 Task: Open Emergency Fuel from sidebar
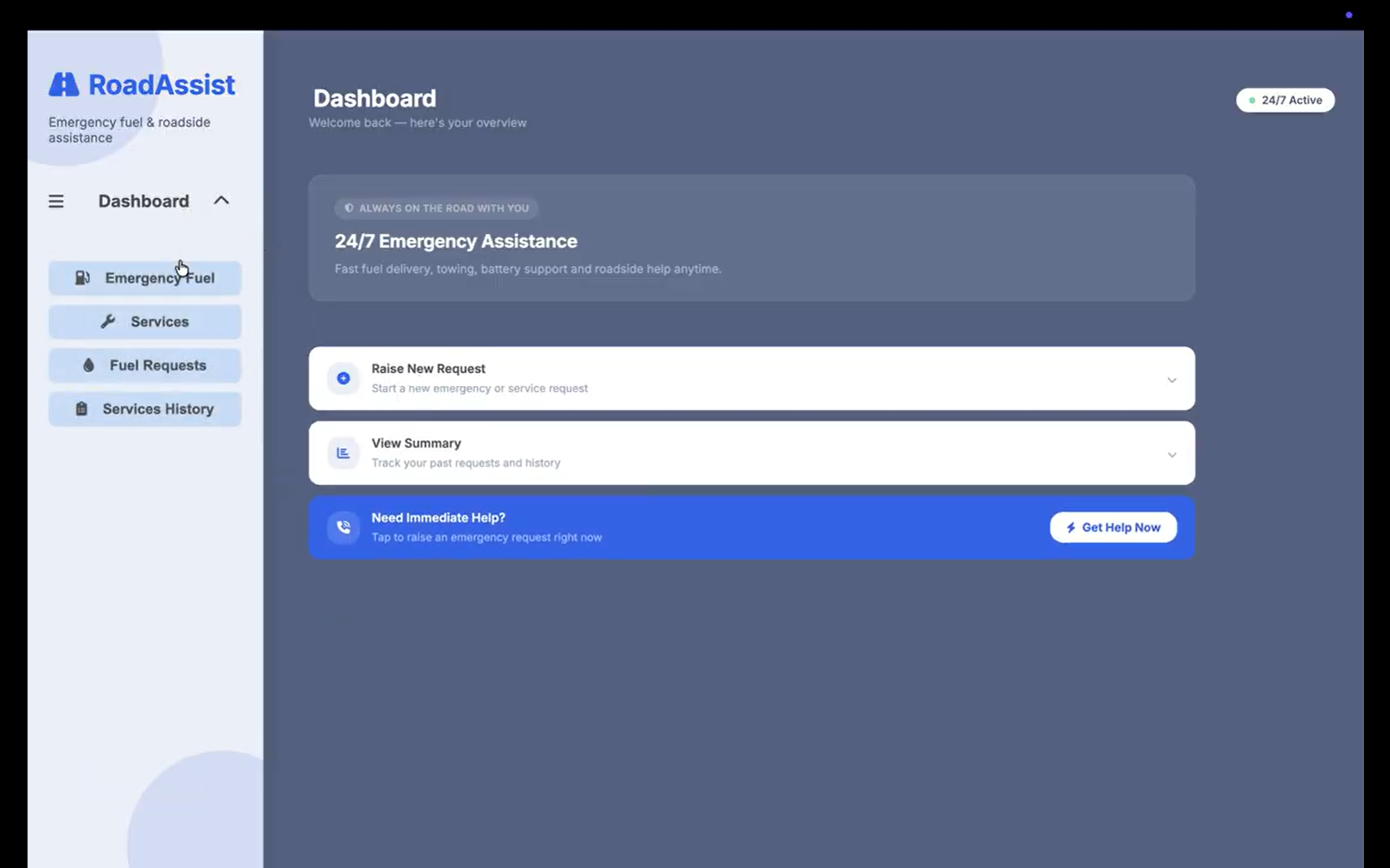coord(145,278)
